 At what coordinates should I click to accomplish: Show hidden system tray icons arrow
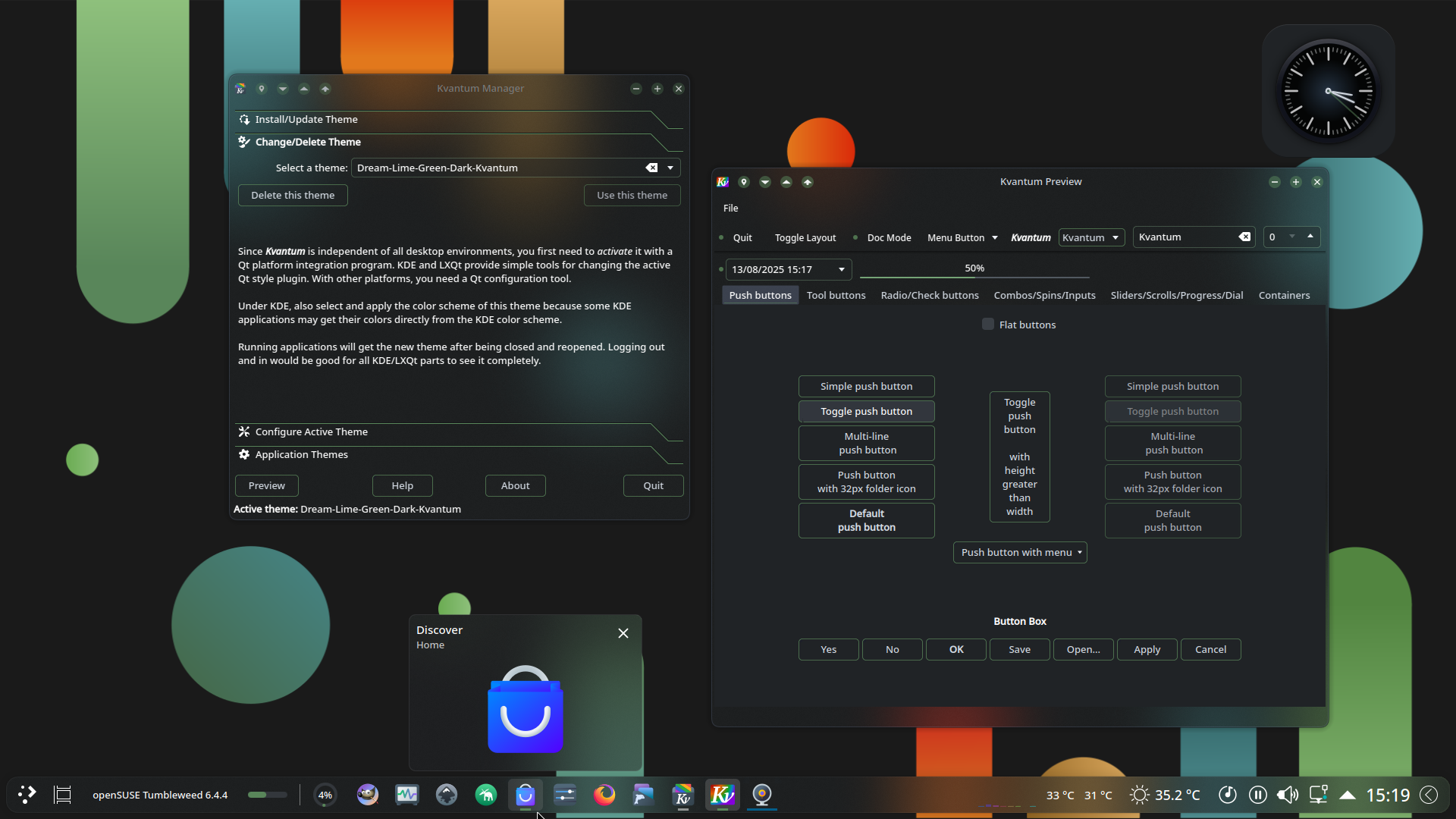(1348, 795)
